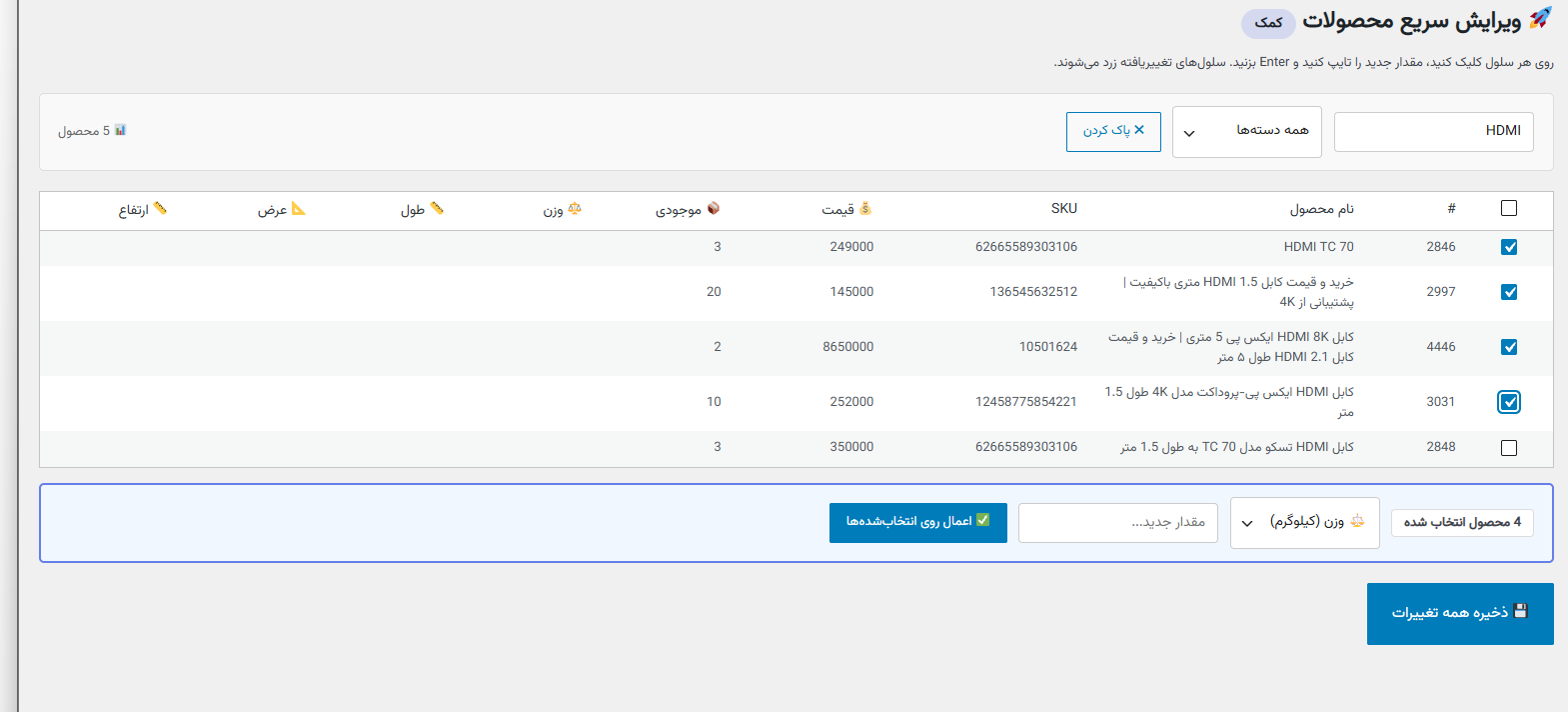Screen dimensions: 1568x712
Task: Uncheck the checkbox for product 3031
Action: 1509,402
